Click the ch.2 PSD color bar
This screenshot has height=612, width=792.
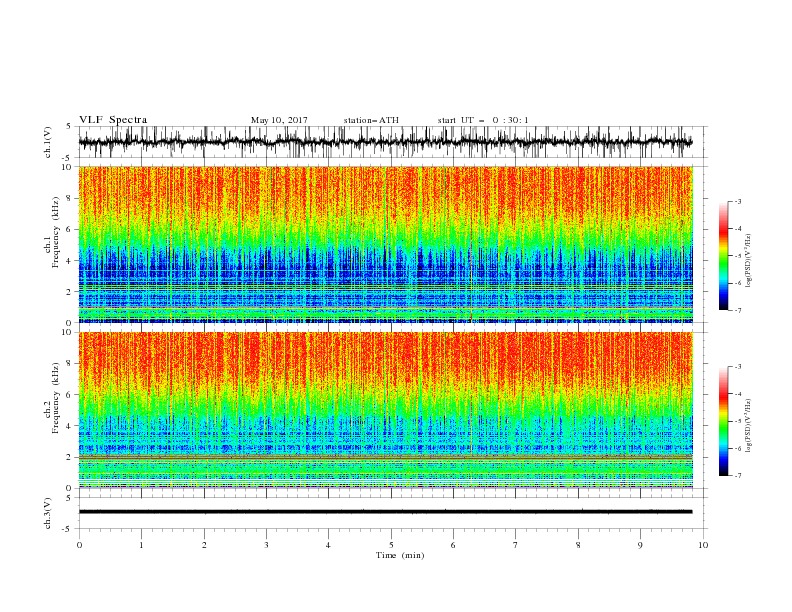pos(724,421)
